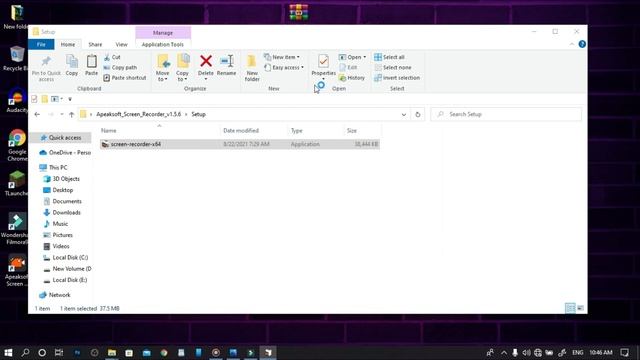
Task: Select Network in navigation pane
Action: coord(55,295)
